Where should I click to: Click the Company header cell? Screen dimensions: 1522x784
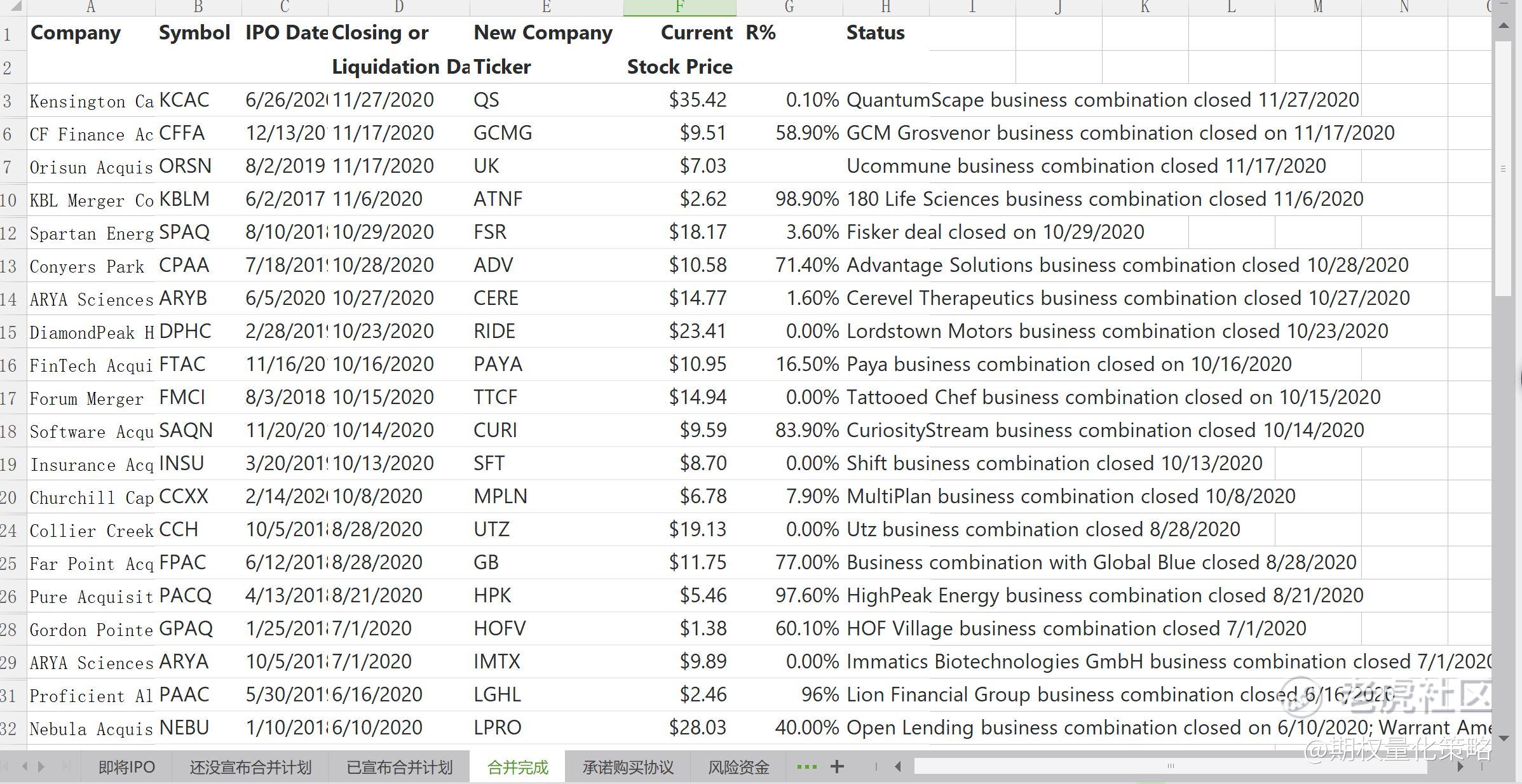coord(91,33)
